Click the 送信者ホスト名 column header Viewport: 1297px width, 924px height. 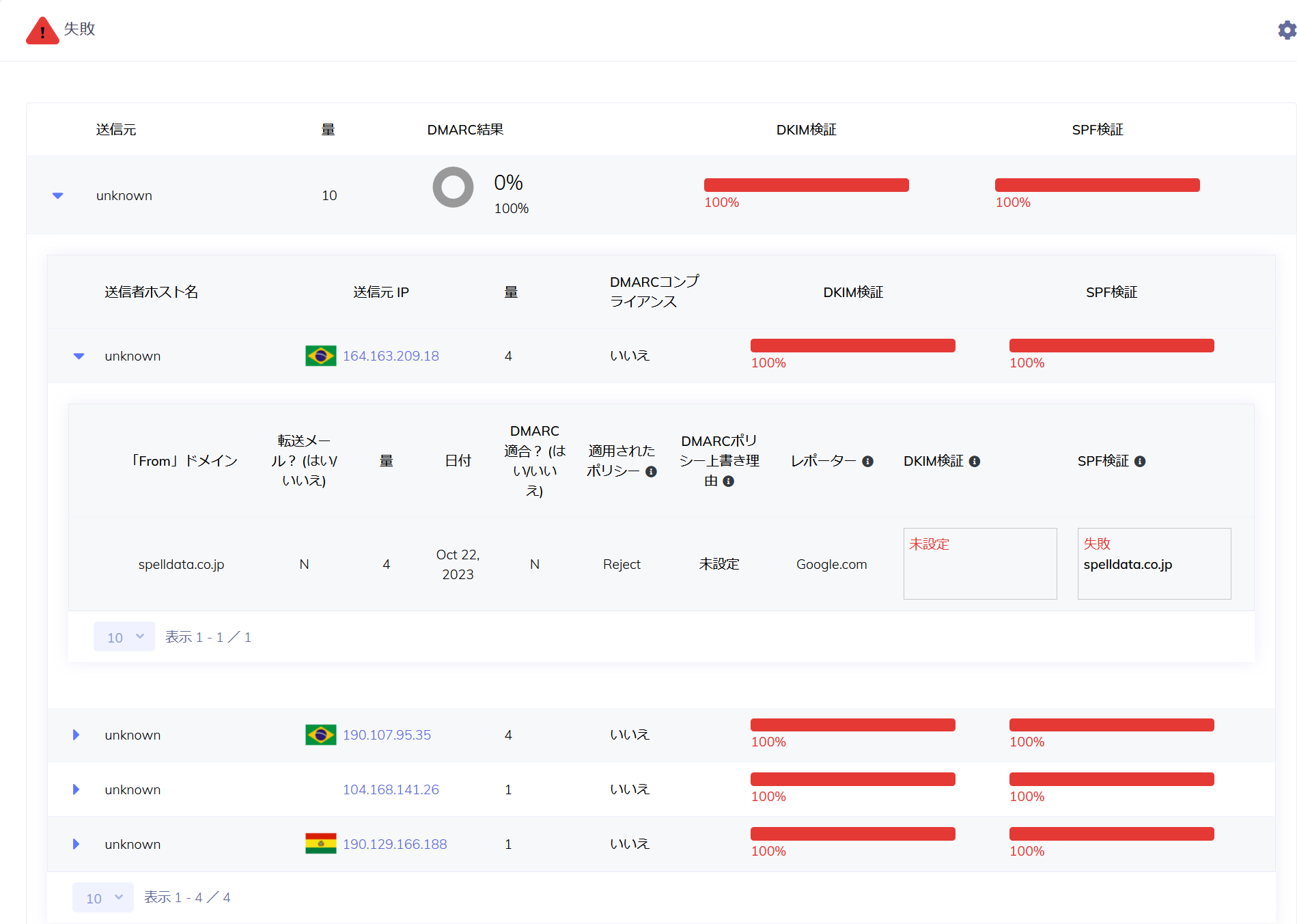coord(151,292)
